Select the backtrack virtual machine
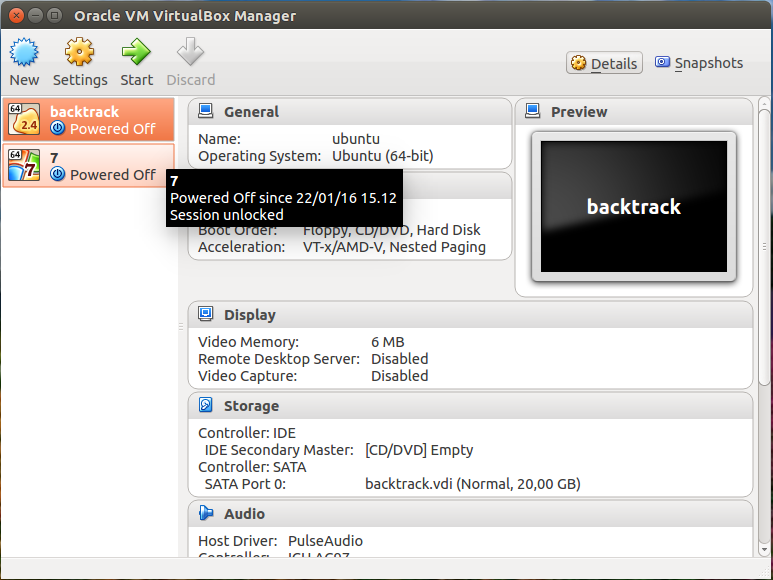The height and width of the screenshot is (580, 773). point(88,120)
